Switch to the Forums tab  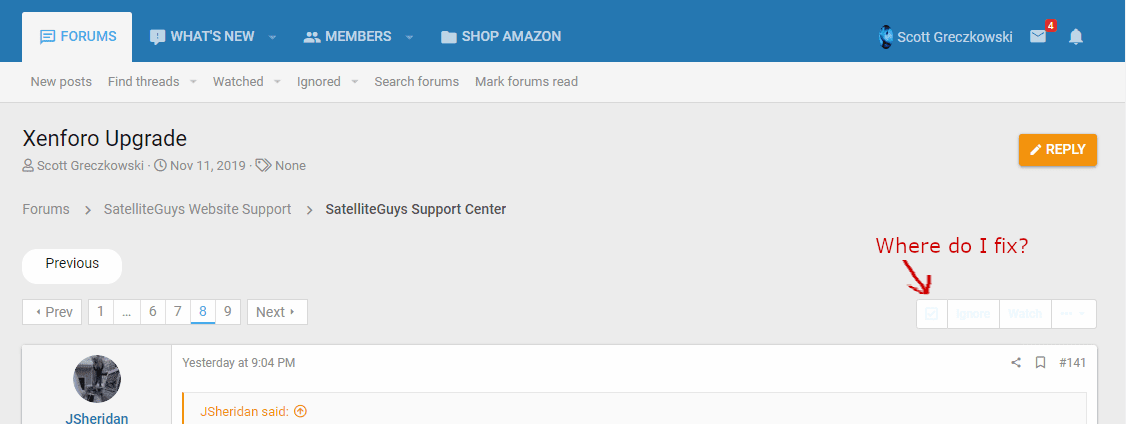point(78,37)
